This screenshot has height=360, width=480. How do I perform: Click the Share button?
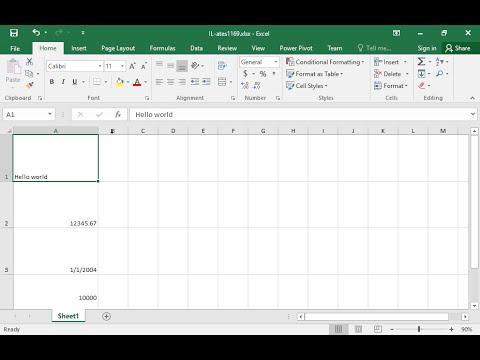pyautogui.click(x=458, y=48)
